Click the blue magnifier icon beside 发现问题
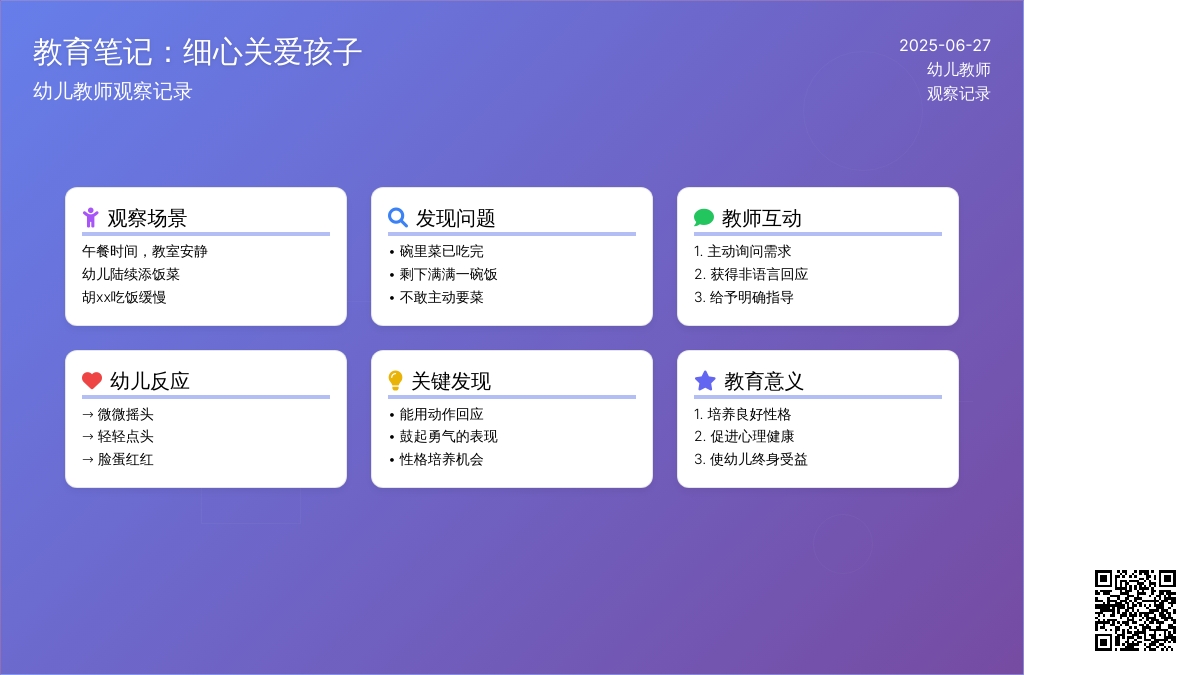Screen dimensions: 1200x675 398,217
